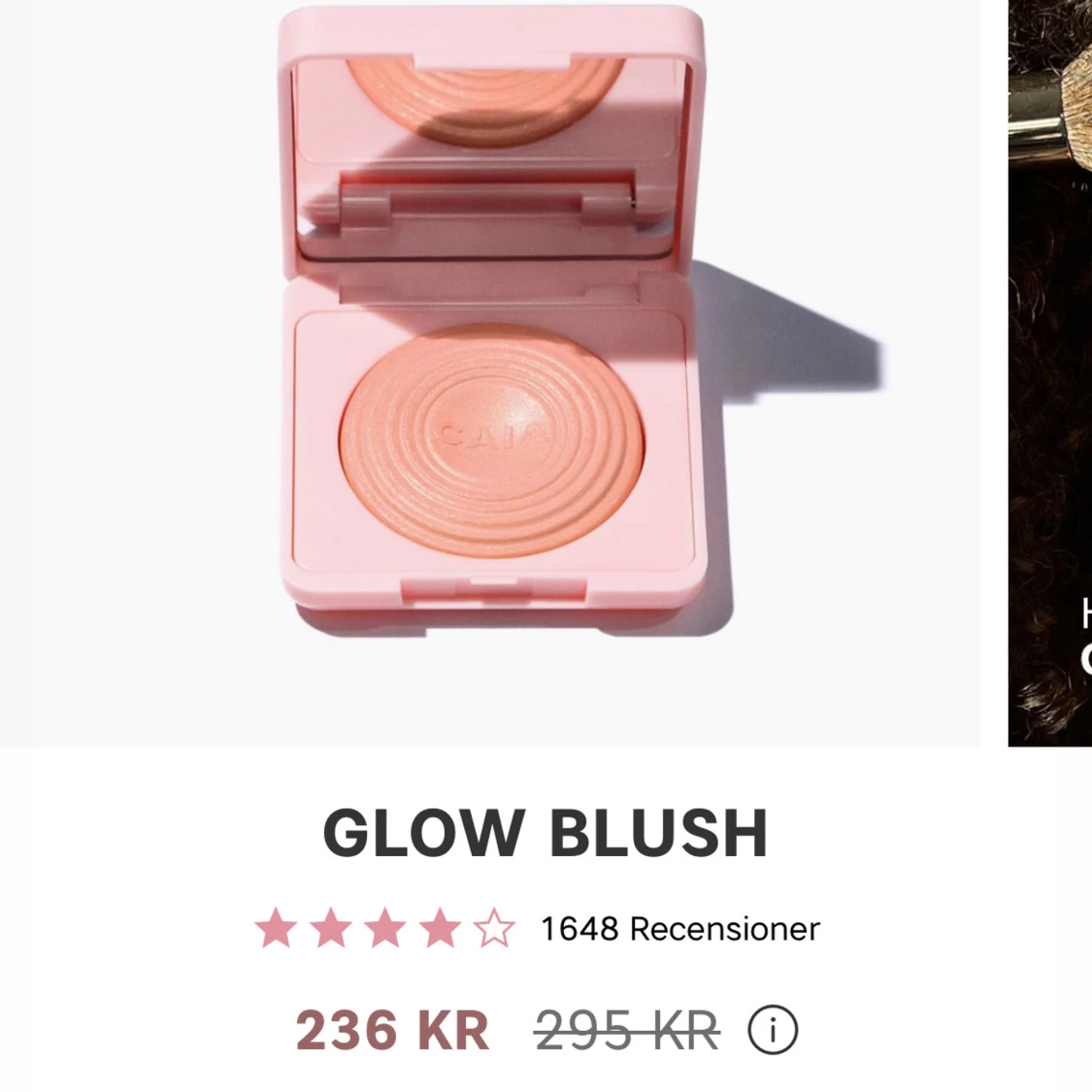Click the white text on dark image

(x=1086, y=637)
